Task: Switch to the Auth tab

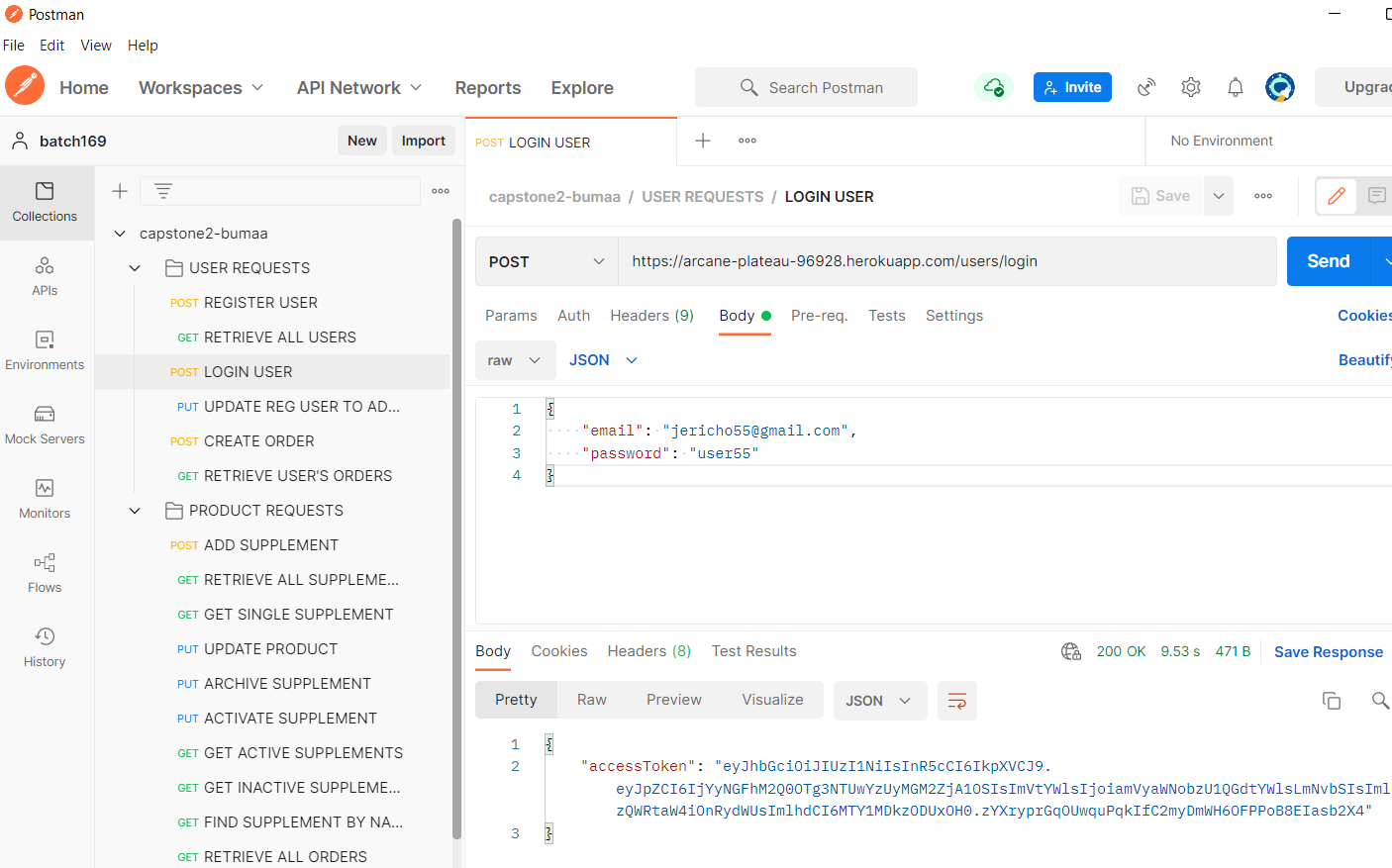Action: coord(573,316)
